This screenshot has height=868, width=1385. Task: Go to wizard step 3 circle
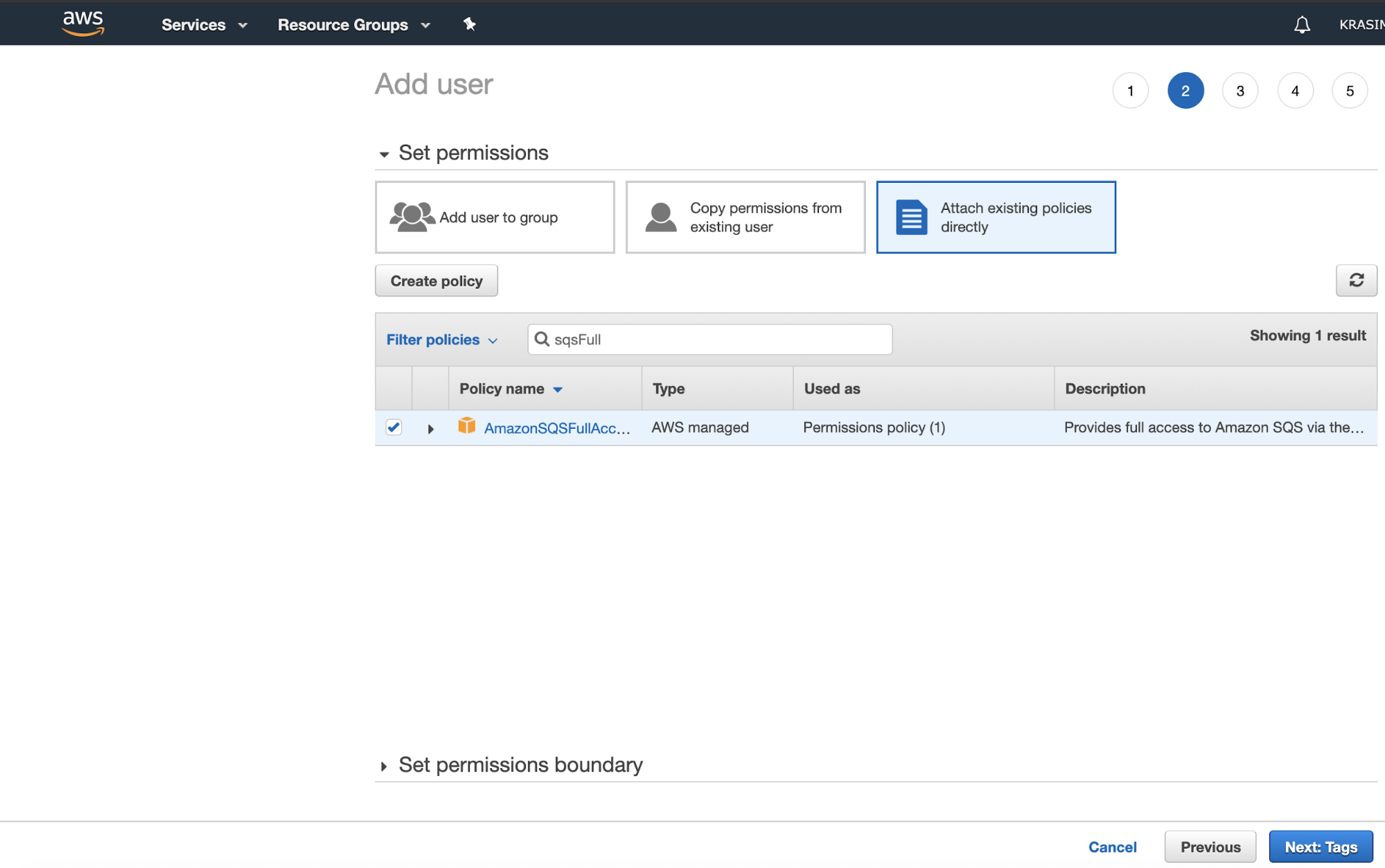coord(1240,91)
